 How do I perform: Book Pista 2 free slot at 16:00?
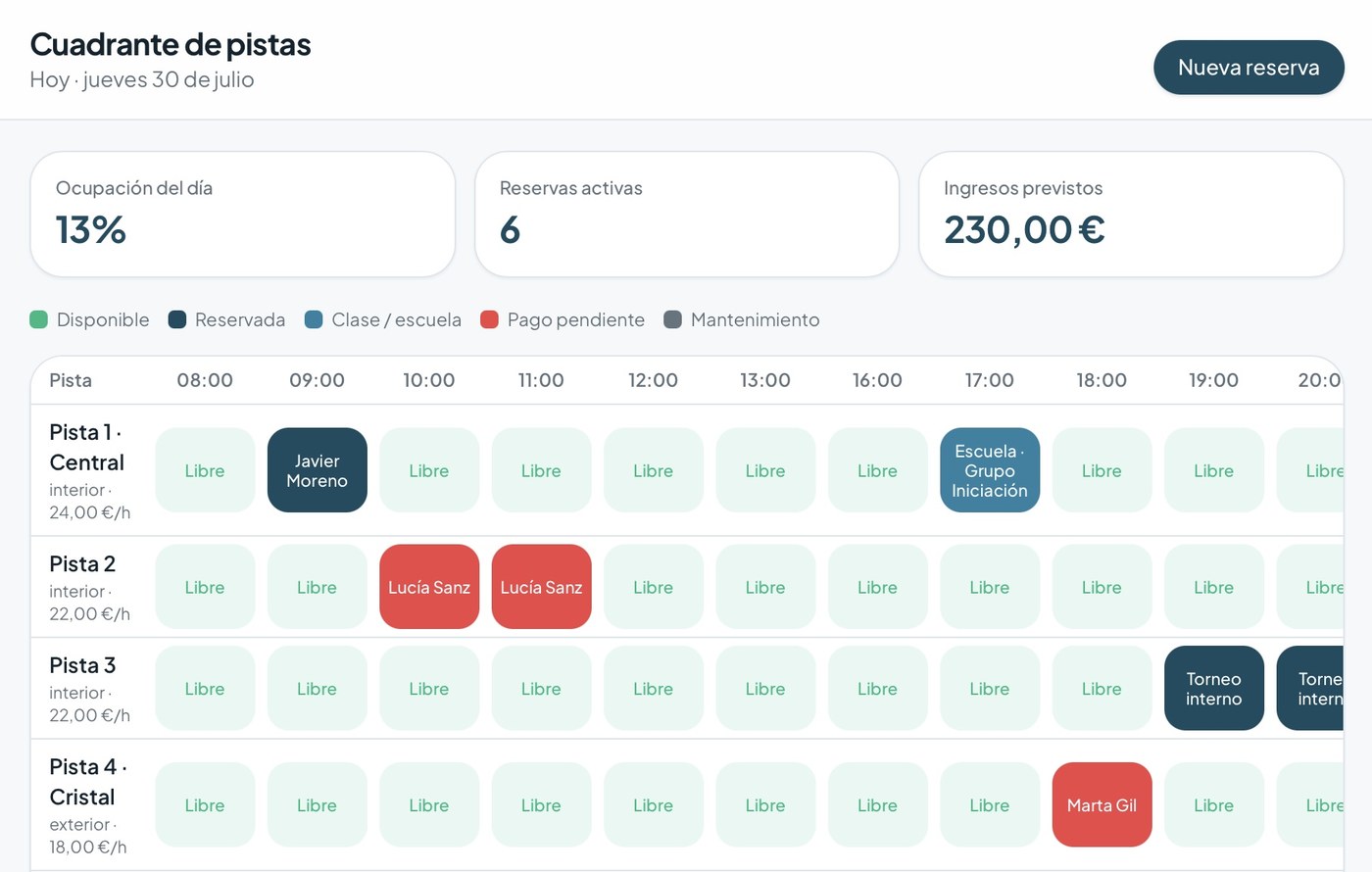[x=878, y=587]
